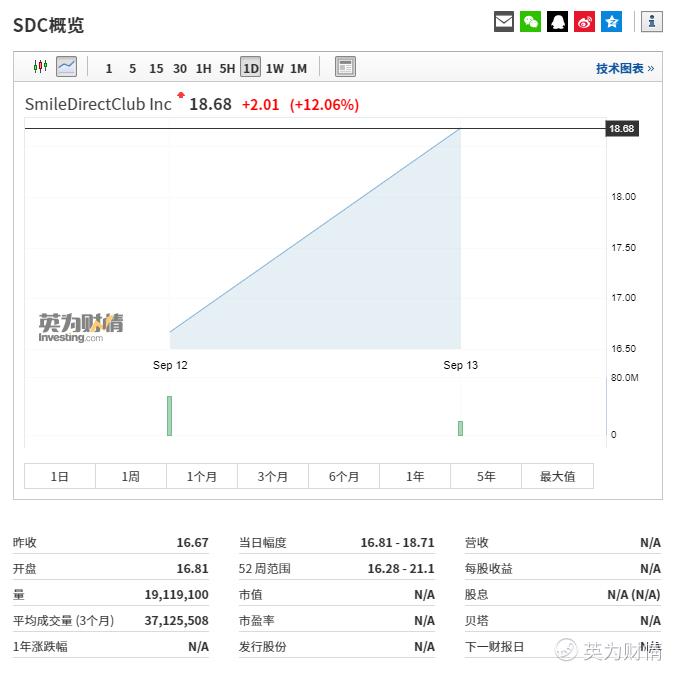Click the Sep 12 volume bar
This screenshot has height=675, width=675.
click(x=170, y=416)
